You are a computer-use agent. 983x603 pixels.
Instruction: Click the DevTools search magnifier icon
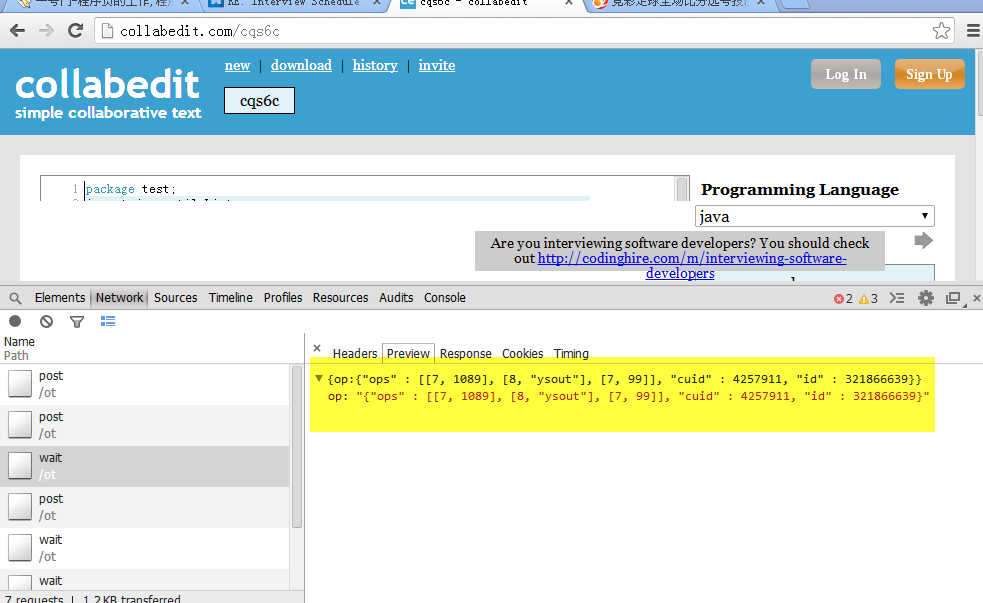coord(16,298)
